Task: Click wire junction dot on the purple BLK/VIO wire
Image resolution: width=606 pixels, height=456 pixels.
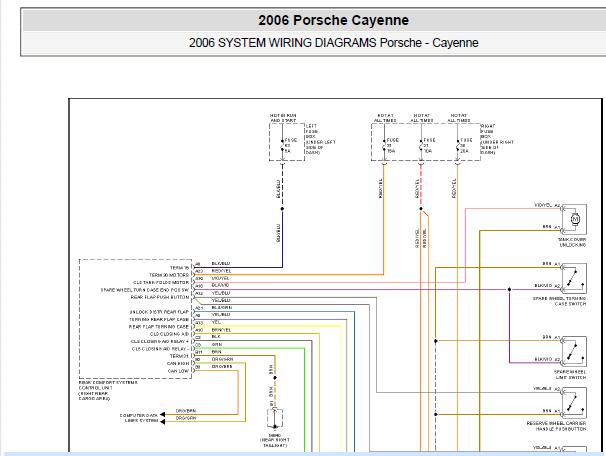Action: coord(509,289)
